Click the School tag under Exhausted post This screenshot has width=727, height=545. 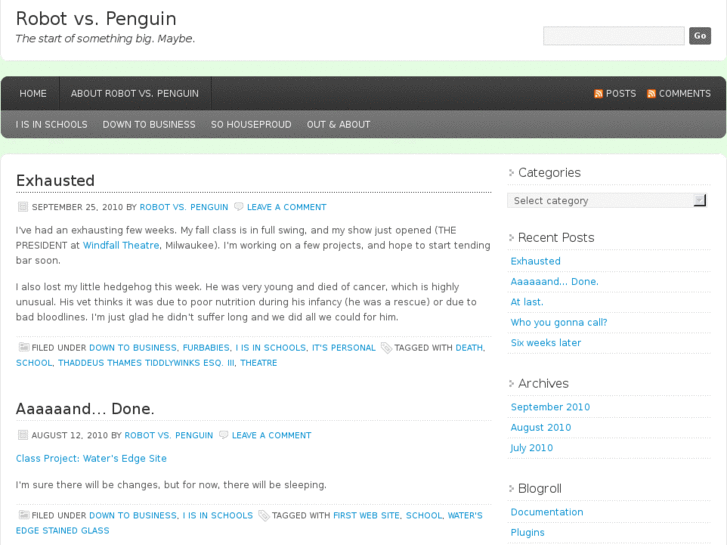[34, 363]
